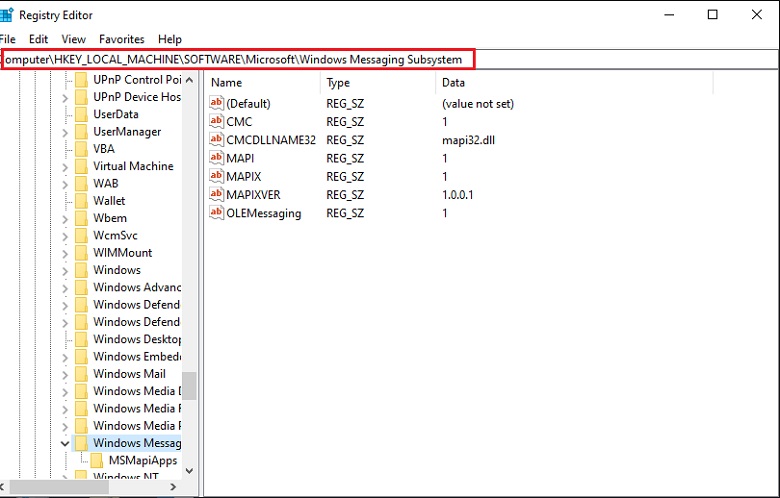The width and height of the screenshot is (780, 498).
Task: Click the Windows Messaging Subsystem folder icon
Action: click(81, 443)
